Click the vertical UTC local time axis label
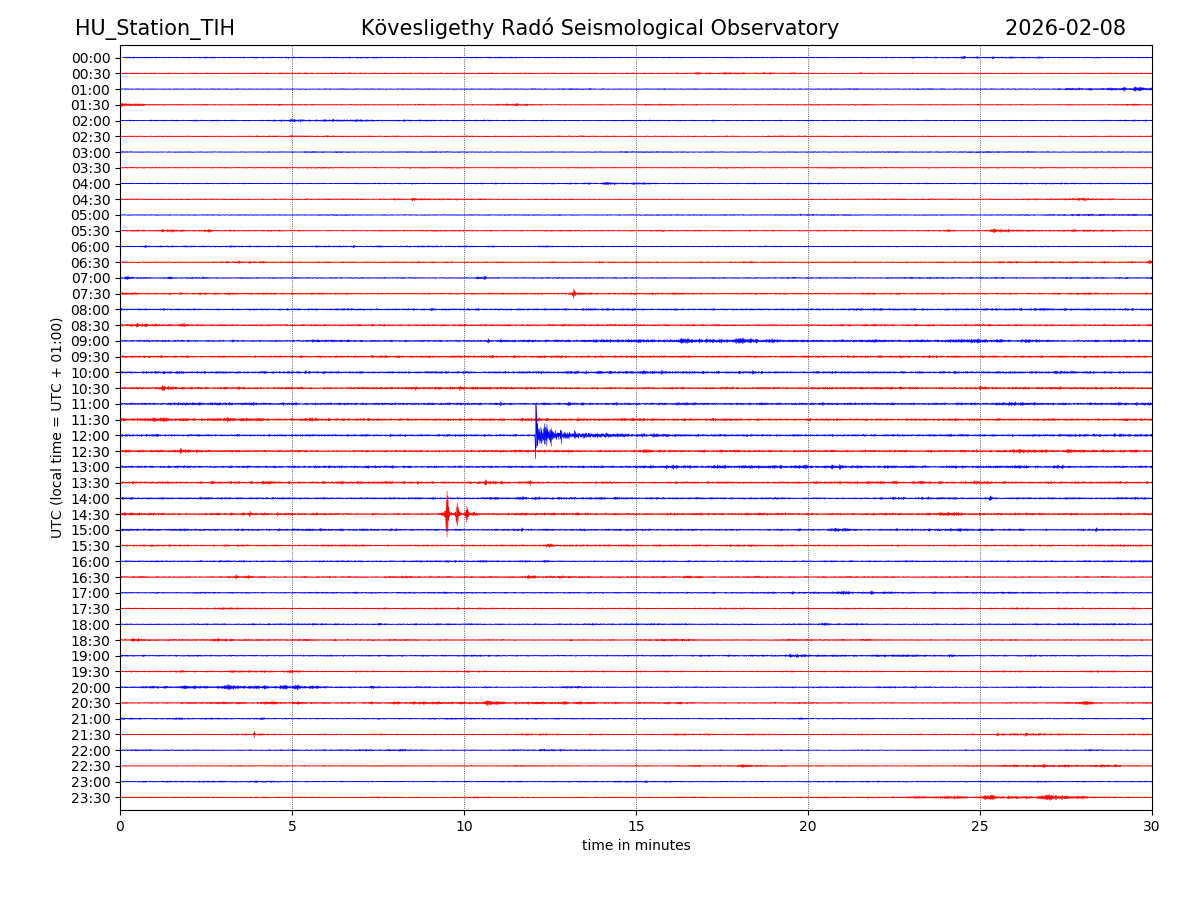 58,427
